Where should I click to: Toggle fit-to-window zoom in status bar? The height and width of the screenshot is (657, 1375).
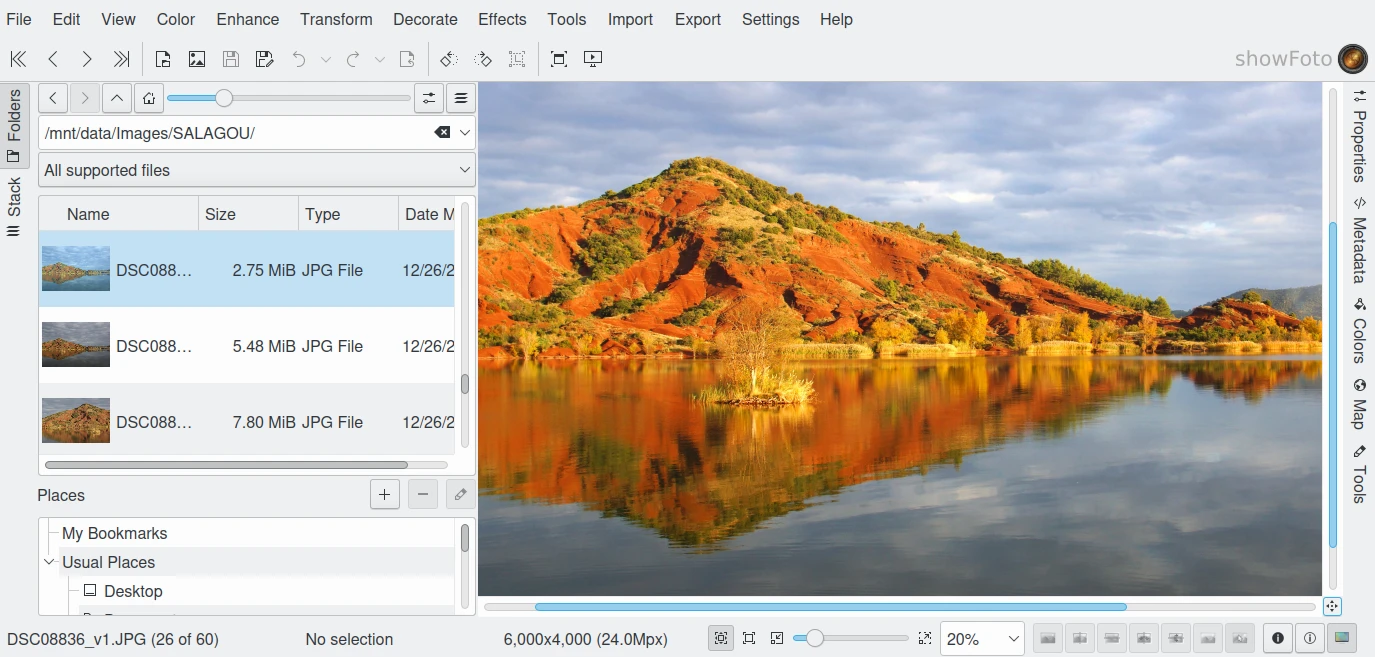[720, 638]
